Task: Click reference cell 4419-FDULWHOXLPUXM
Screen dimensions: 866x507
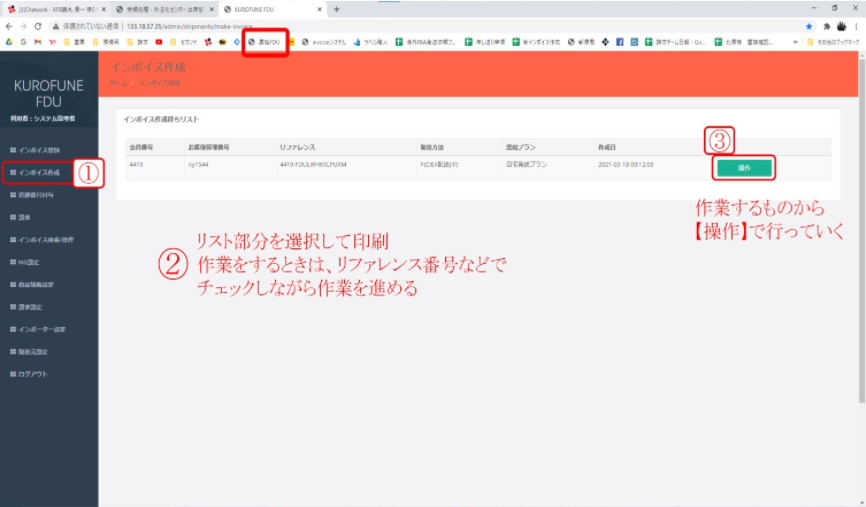Action: [x=313, y=165]
